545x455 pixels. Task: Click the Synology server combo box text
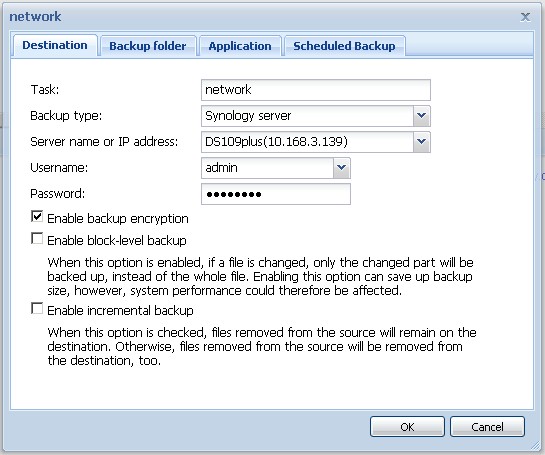[x=307, y=116]
